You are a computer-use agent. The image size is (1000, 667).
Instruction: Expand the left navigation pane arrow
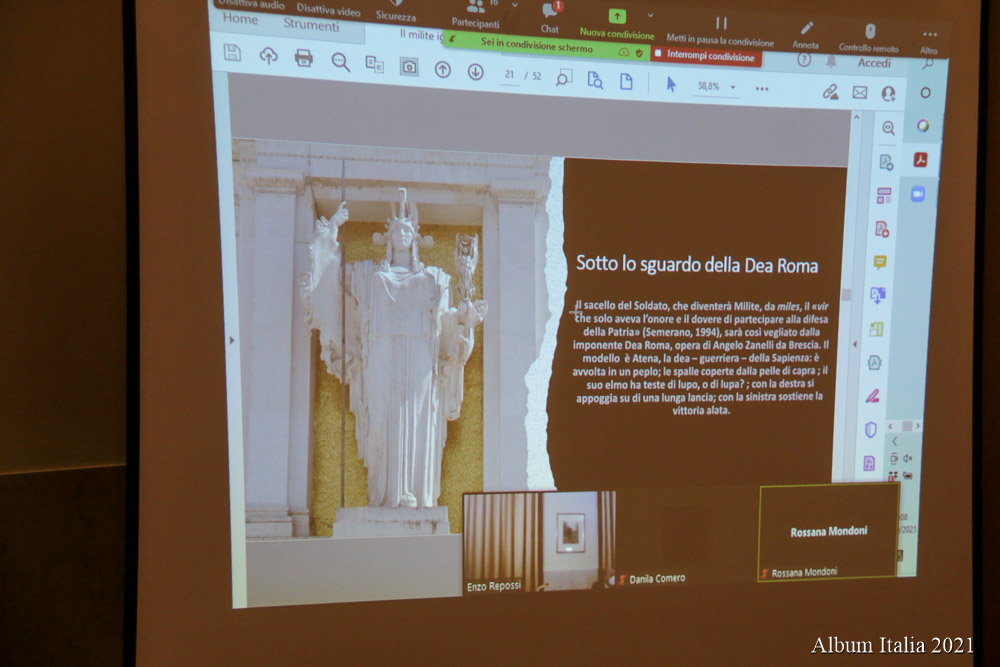click(x=232, y=340)
